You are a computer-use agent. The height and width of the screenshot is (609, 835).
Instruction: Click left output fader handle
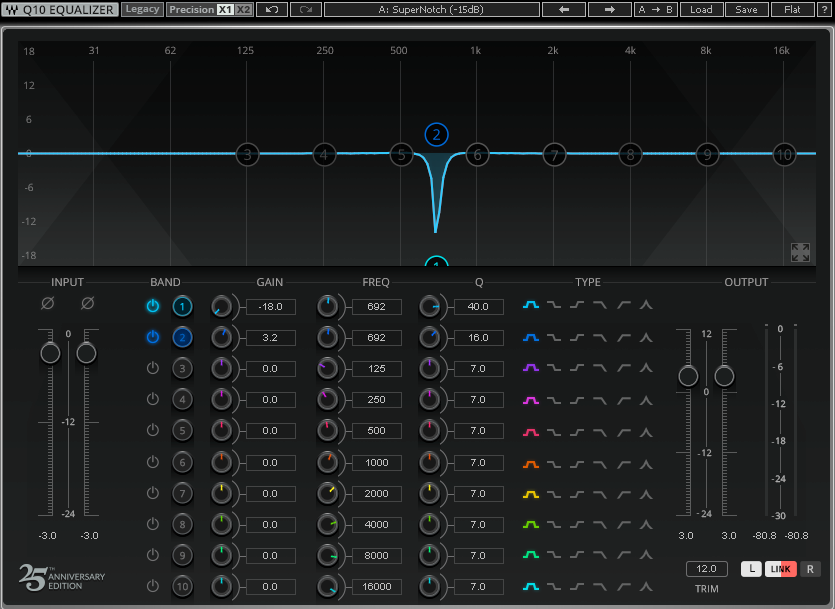[688, 376]
